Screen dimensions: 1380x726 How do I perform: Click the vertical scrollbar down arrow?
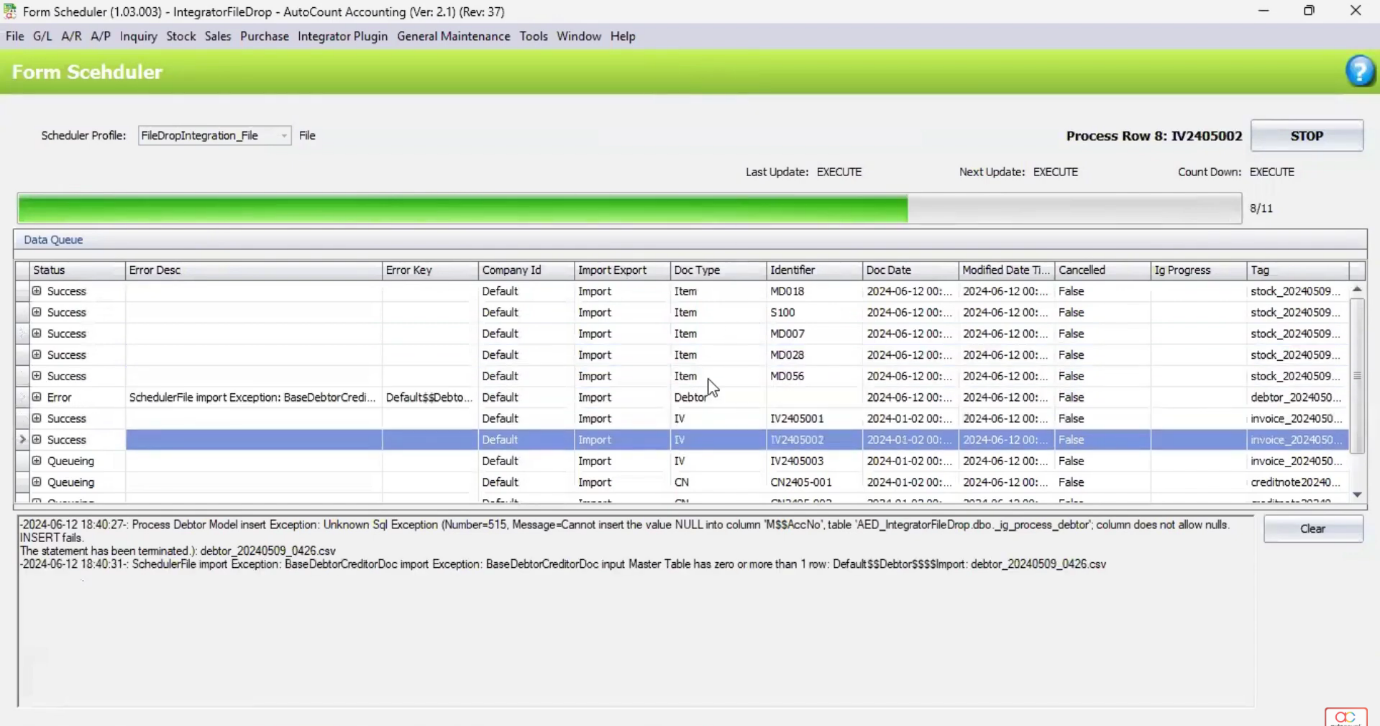point(1357,494)
